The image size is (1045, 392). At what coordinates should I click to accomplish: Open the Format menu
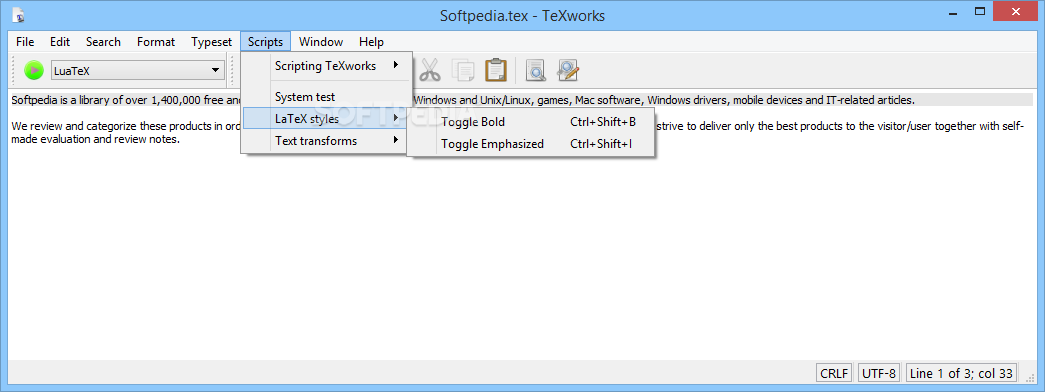pyautogui.click(x=156, y=41)
